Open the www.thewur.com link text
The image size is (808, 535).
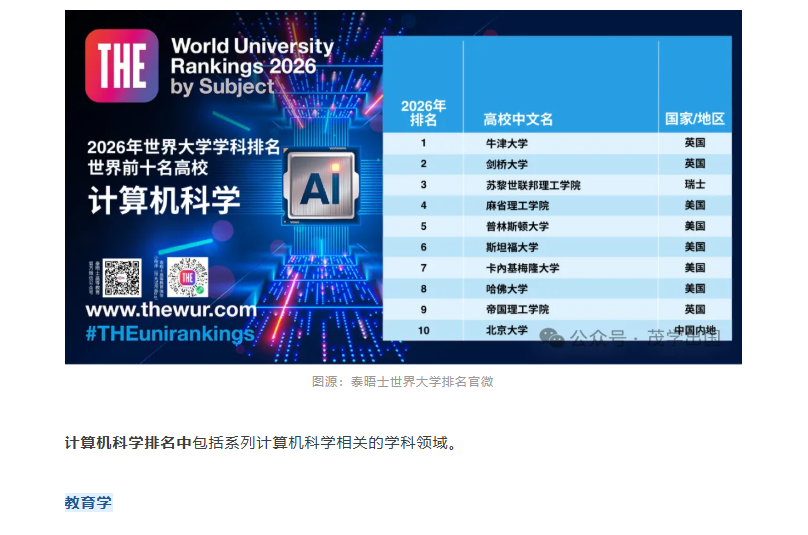click(171, 310)
